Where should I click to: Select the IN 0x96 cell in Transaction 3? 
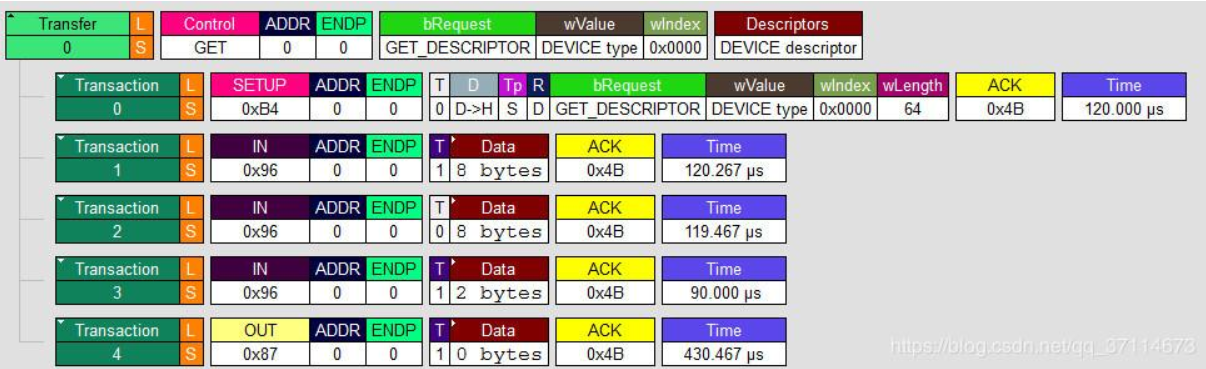[259, 281]
